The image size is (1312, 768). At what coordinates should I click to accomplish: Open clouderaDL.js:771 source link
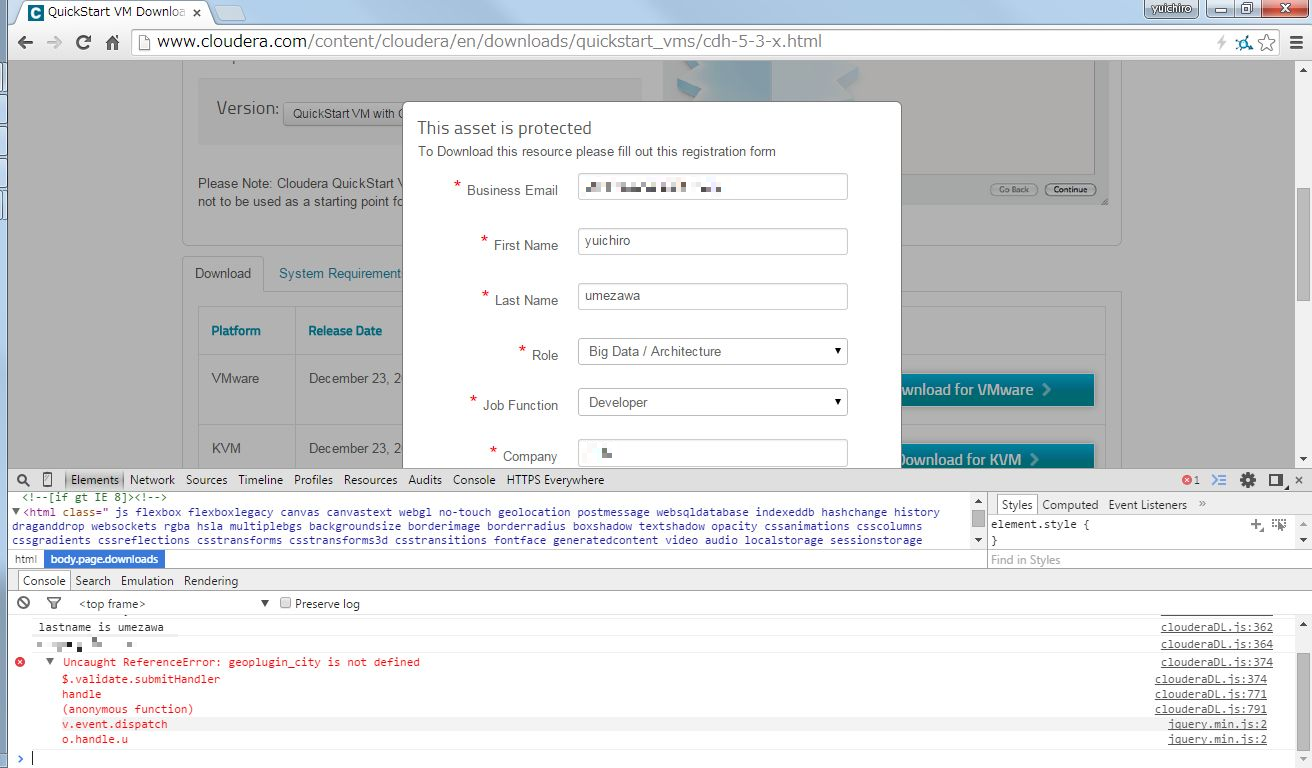[x=1211, y=694]
